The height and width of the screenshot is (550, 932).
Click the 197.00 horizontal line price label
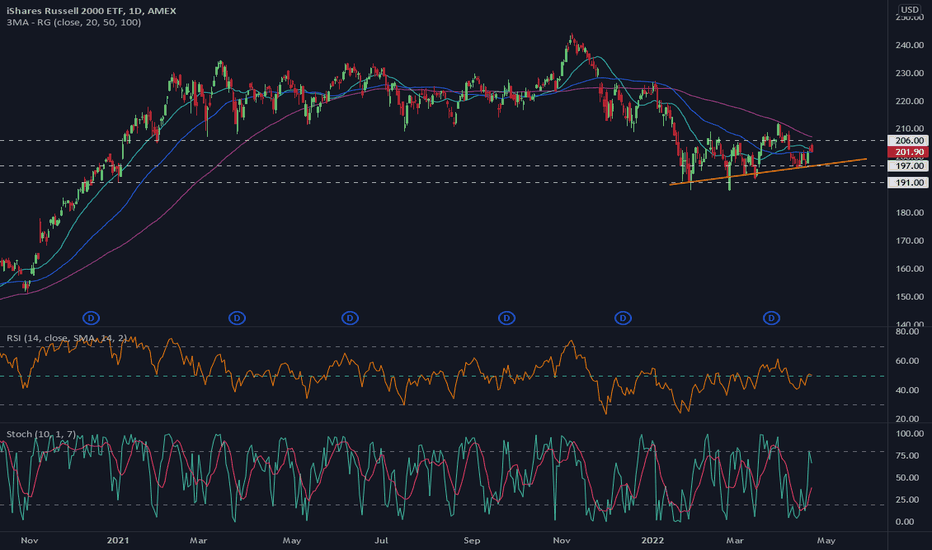coord(908,166)
